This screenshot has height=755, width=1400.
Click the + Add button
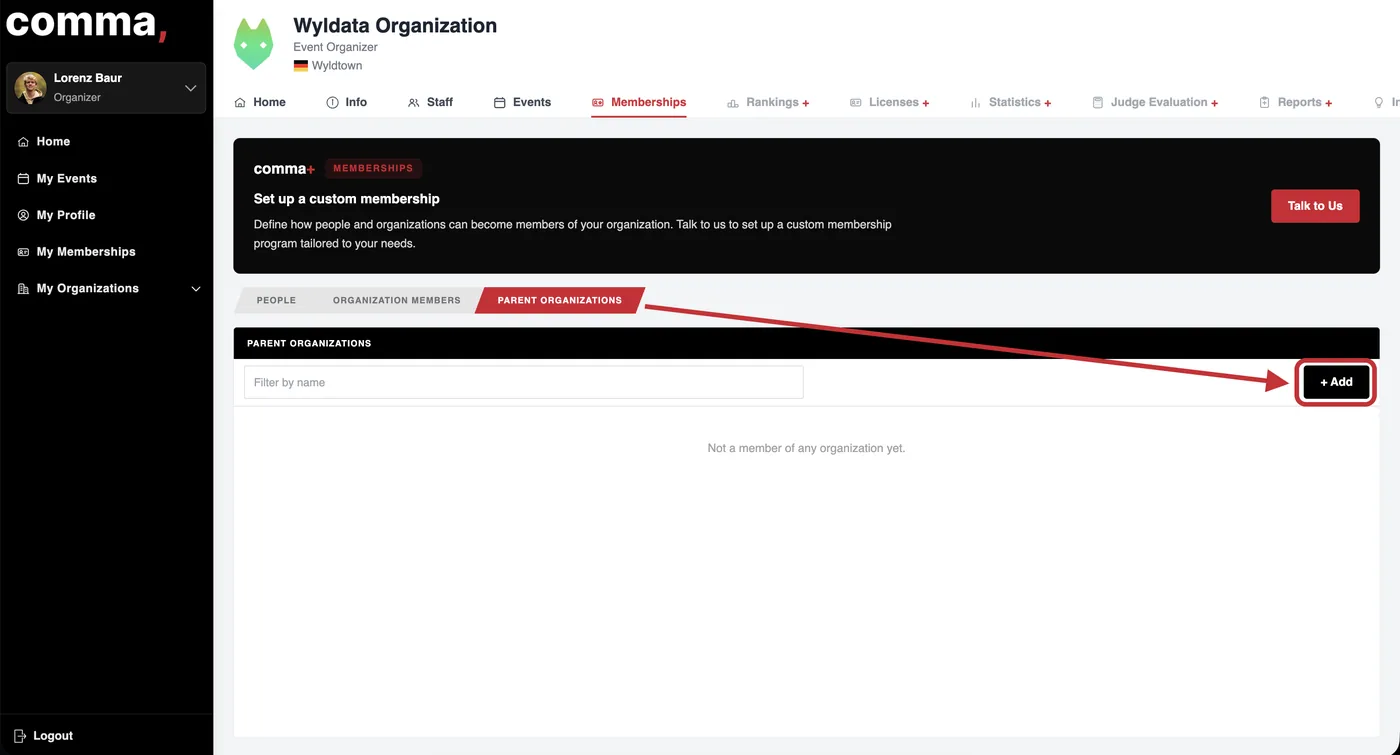click(1336, 382)
